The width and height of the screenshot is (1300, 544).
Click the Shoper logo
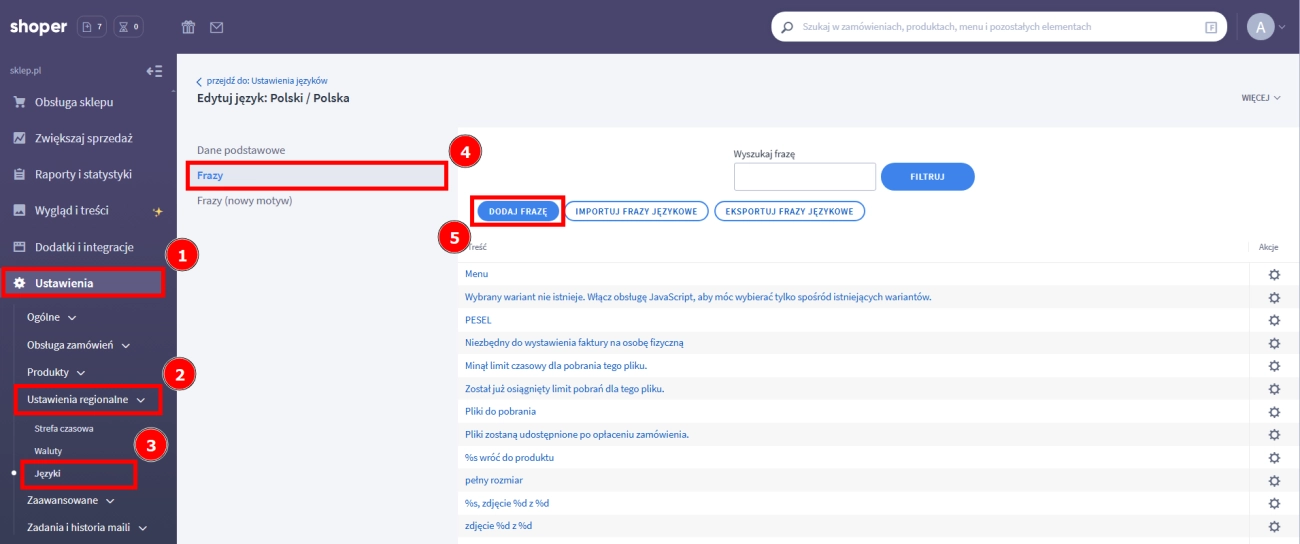(37, 27)
